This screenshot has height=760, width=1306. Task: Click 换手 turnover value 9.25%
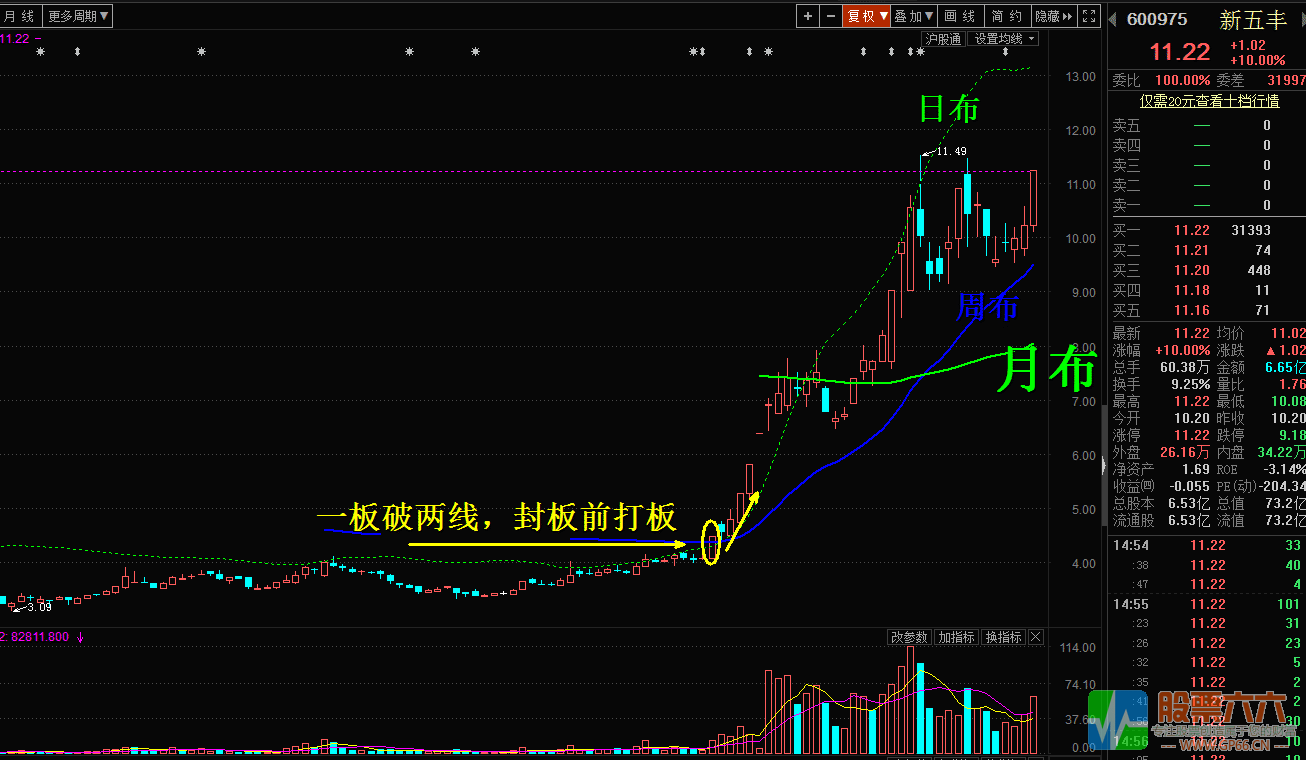click(1191, 384)
